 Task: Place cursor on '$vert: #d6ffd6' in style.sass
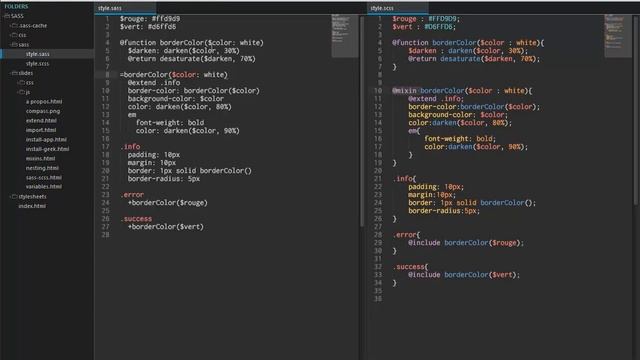point(148,27)
